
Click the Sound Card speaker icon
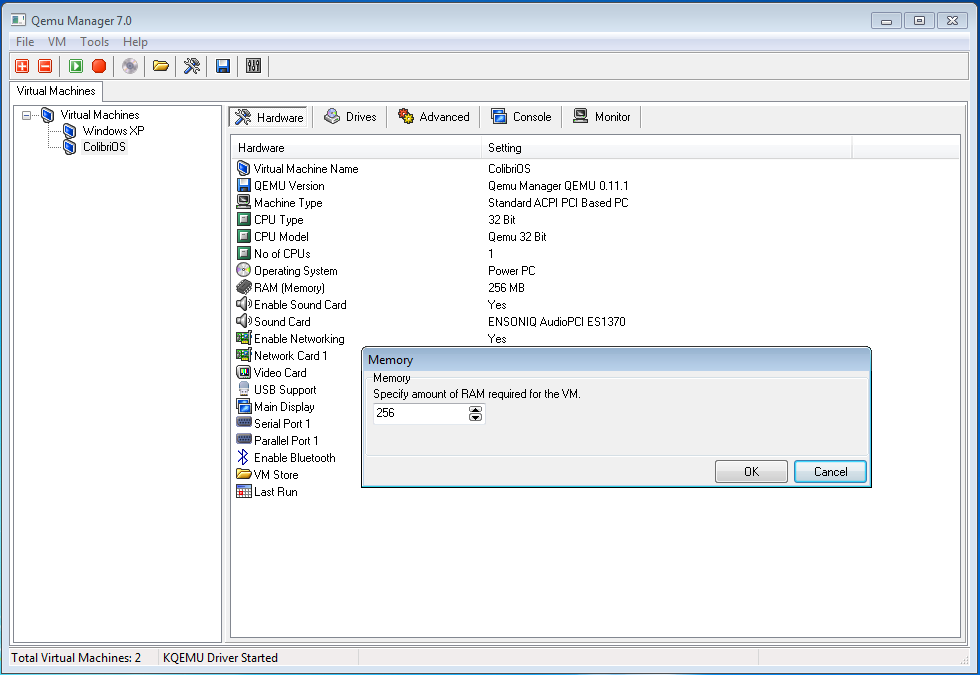click(244, 321)
